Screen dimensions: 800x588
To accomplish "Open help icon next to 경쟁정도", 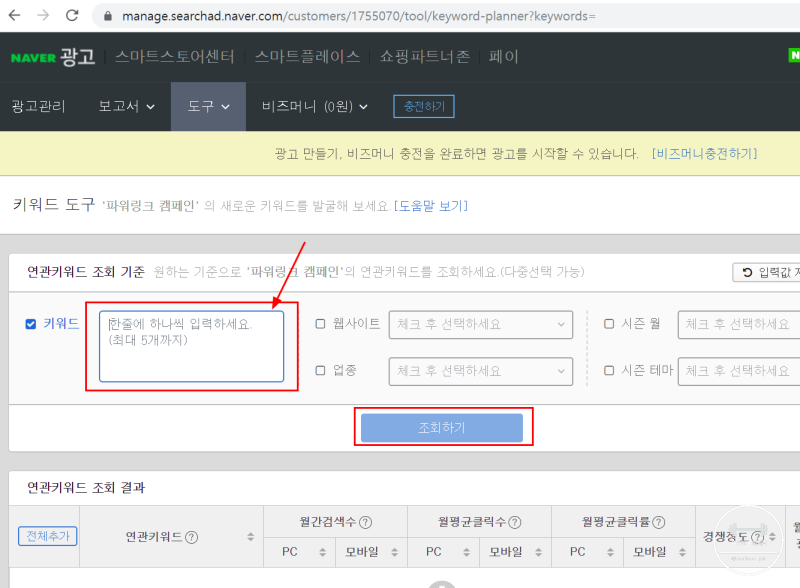I will click(x=758, y=537).
